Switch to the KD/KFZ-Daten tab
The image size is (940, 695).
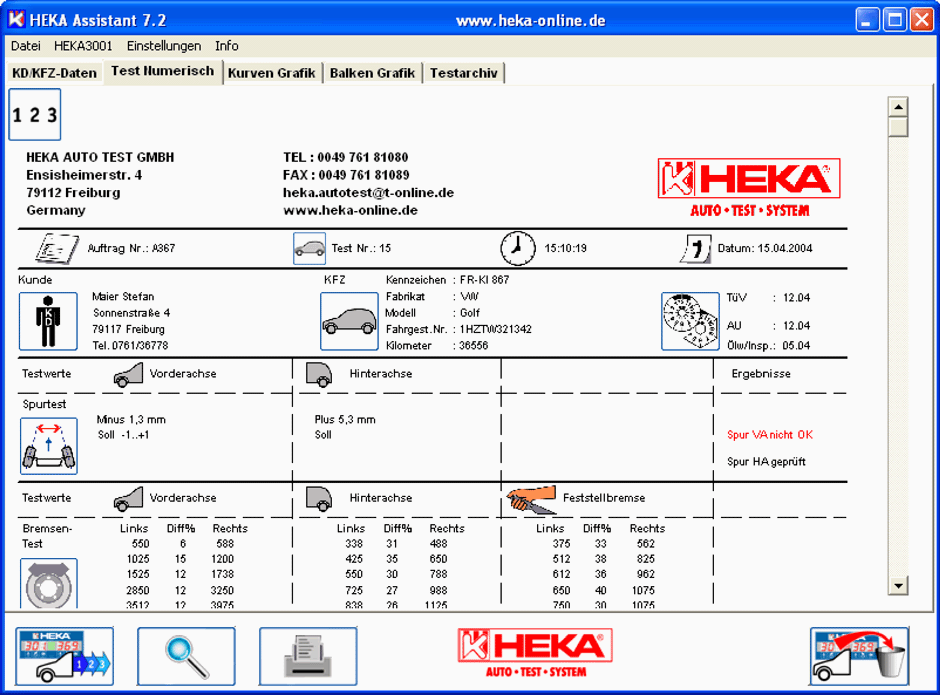pos(54,73)
